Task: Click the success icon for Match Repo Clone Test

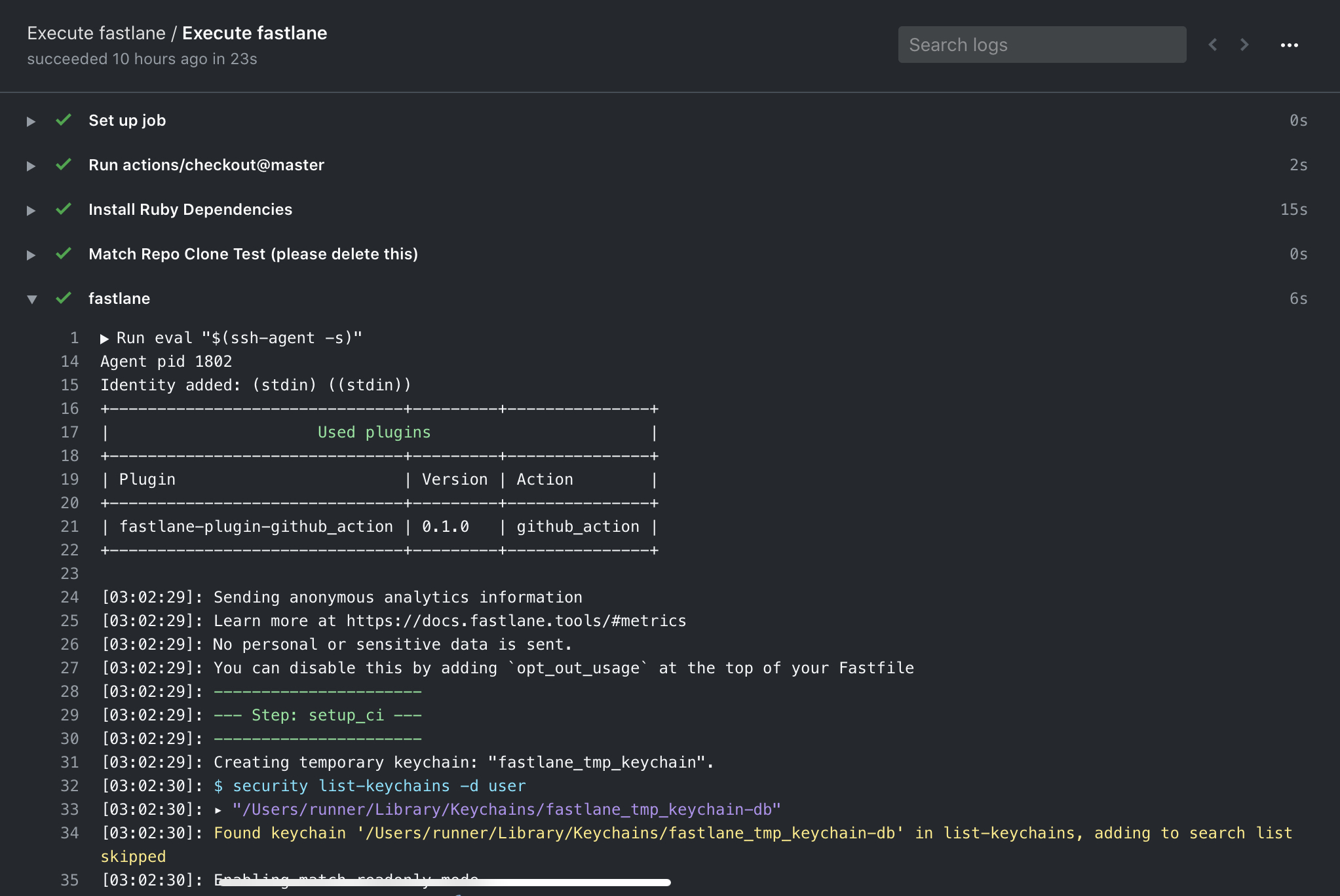Action: click(x=63, y=253)
